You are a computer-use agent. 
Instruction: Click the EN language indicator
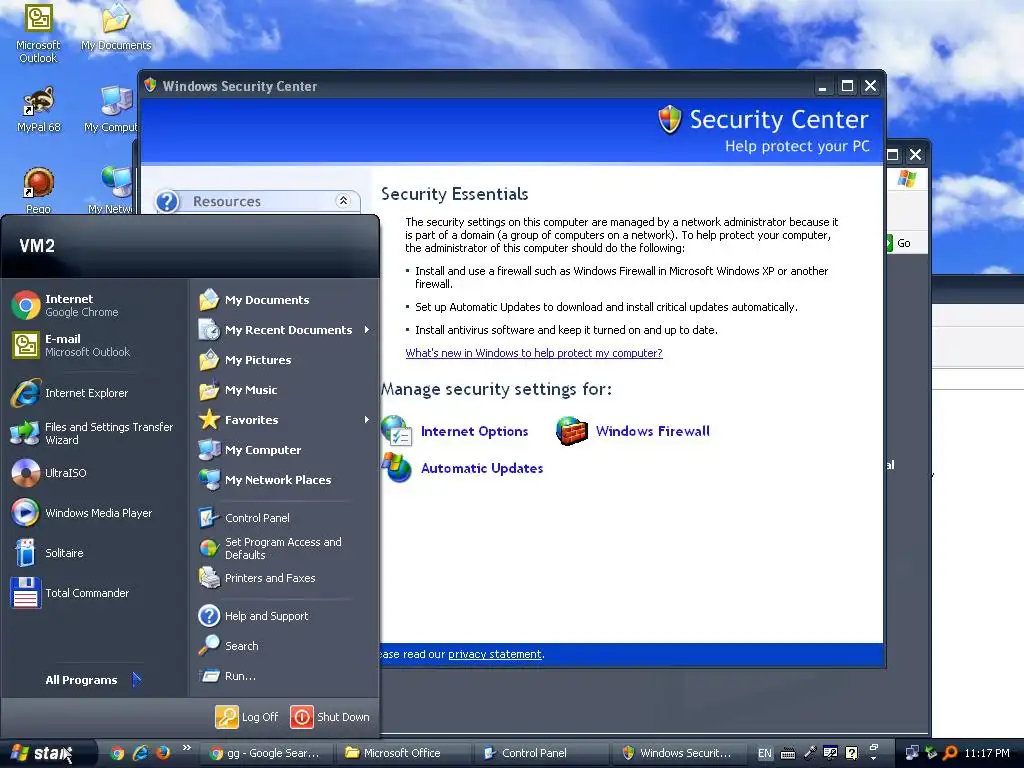[764, 753]
